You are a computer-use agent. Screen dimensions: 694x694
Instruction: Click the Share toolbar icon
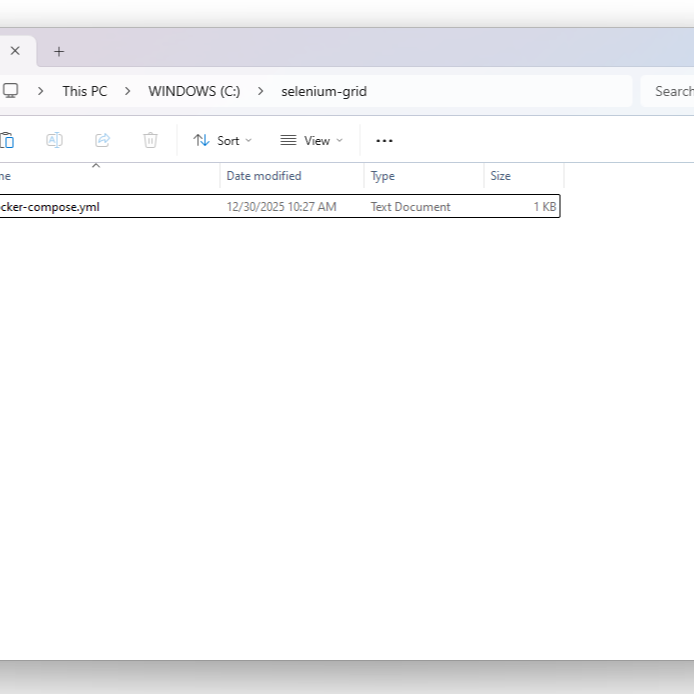102,141
